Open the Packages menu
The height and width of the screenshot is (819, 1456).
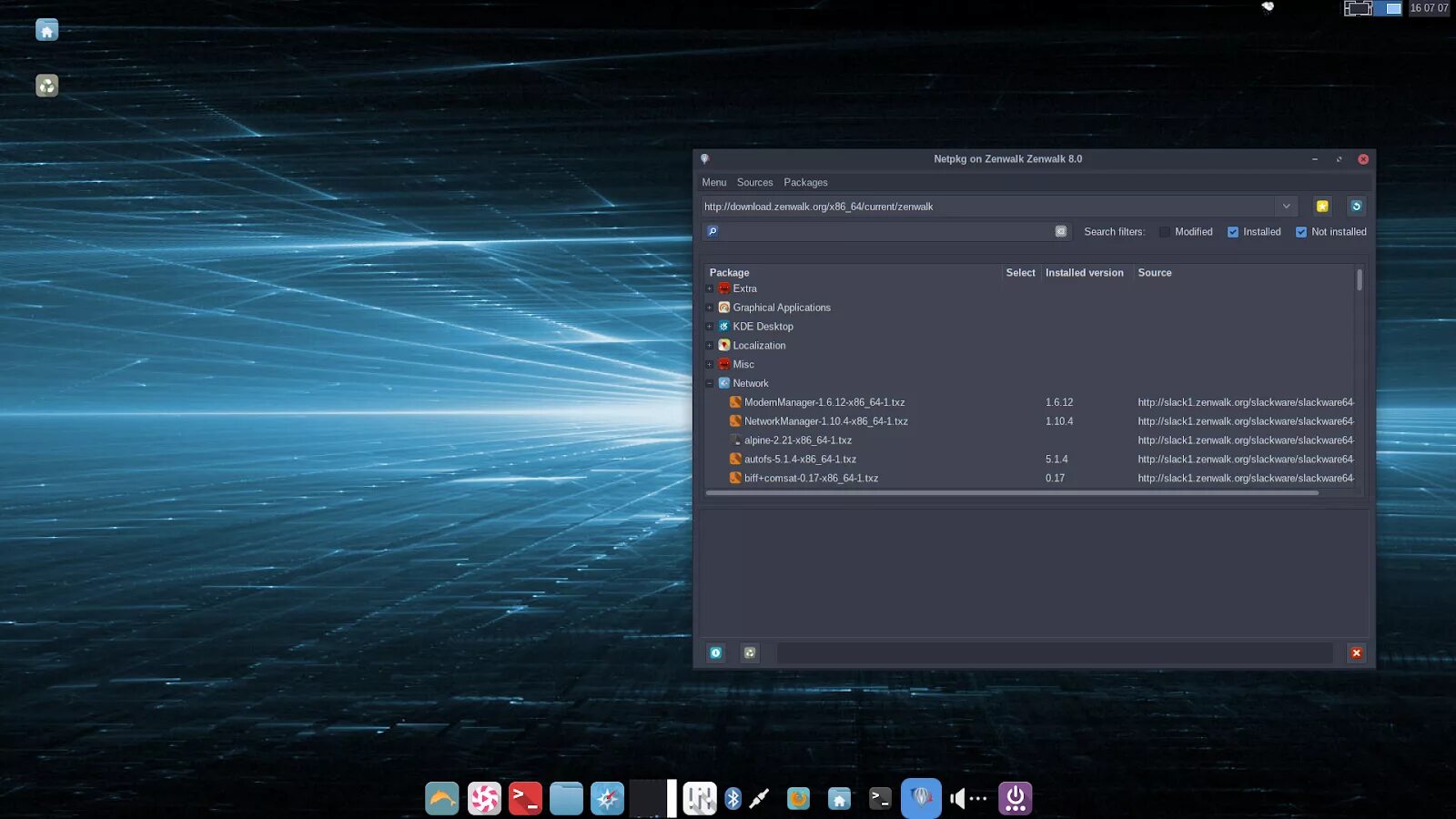[x=805, y=183]
